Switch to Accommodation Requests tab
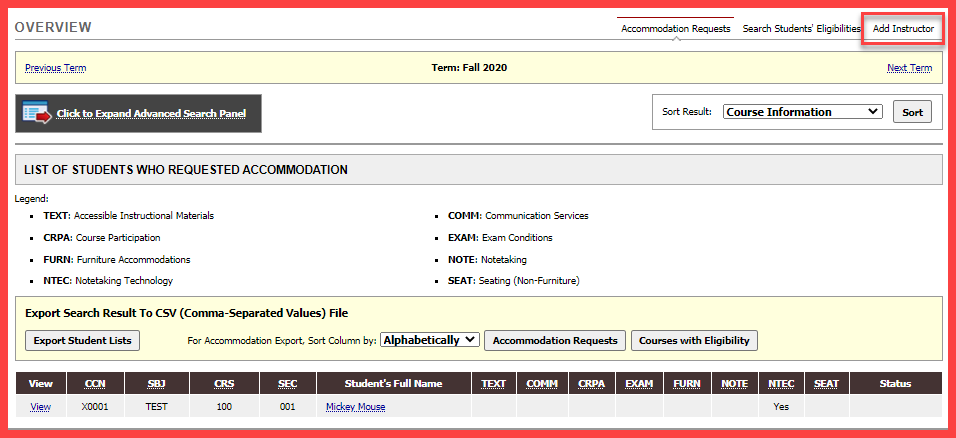 tap(675, 29)
